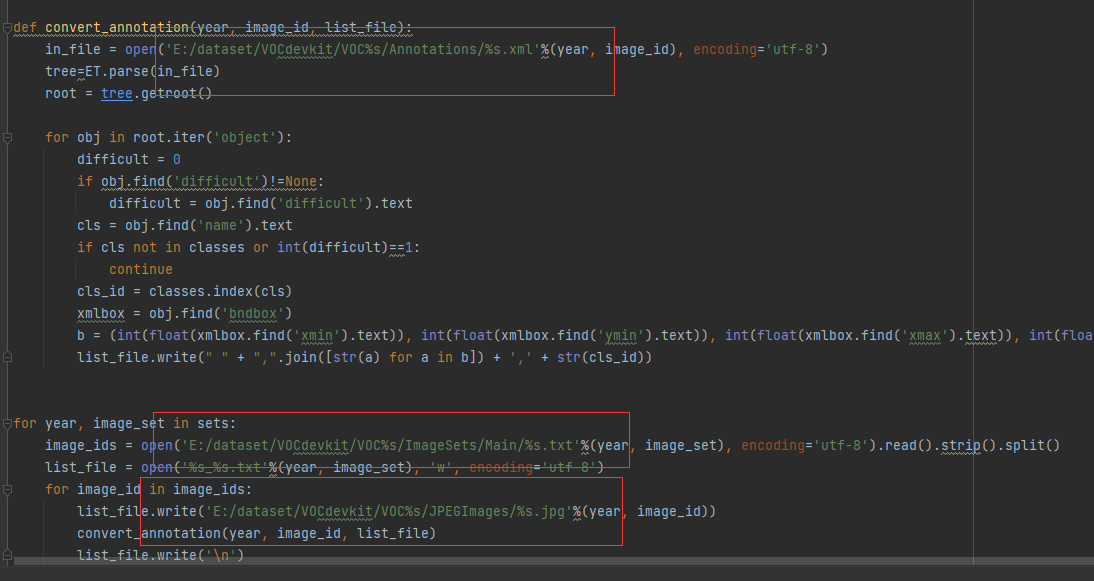1094x581 pixels.
Task: Click the 'tree=ET.parse(in_file)' statement
Action: click(x=133, y=71)
